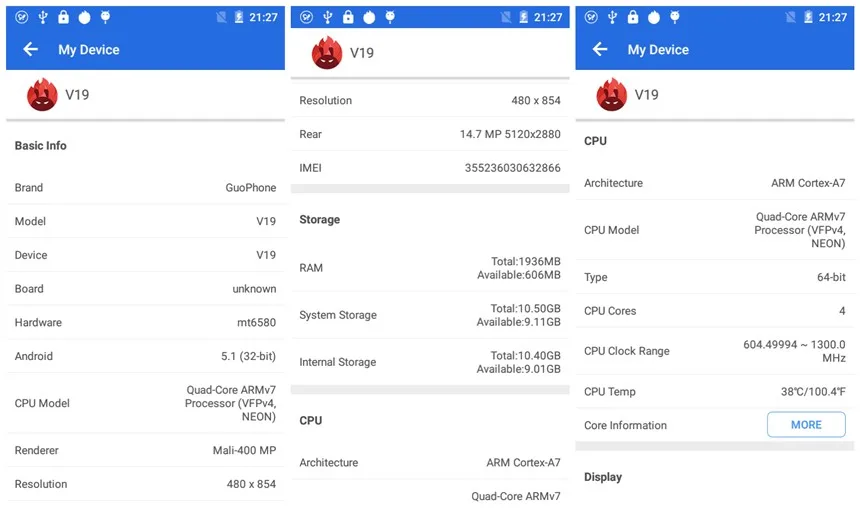Viewport: 860px width, 508px height.
Task: Tap the Core Information label
Action: click(625, 425)
